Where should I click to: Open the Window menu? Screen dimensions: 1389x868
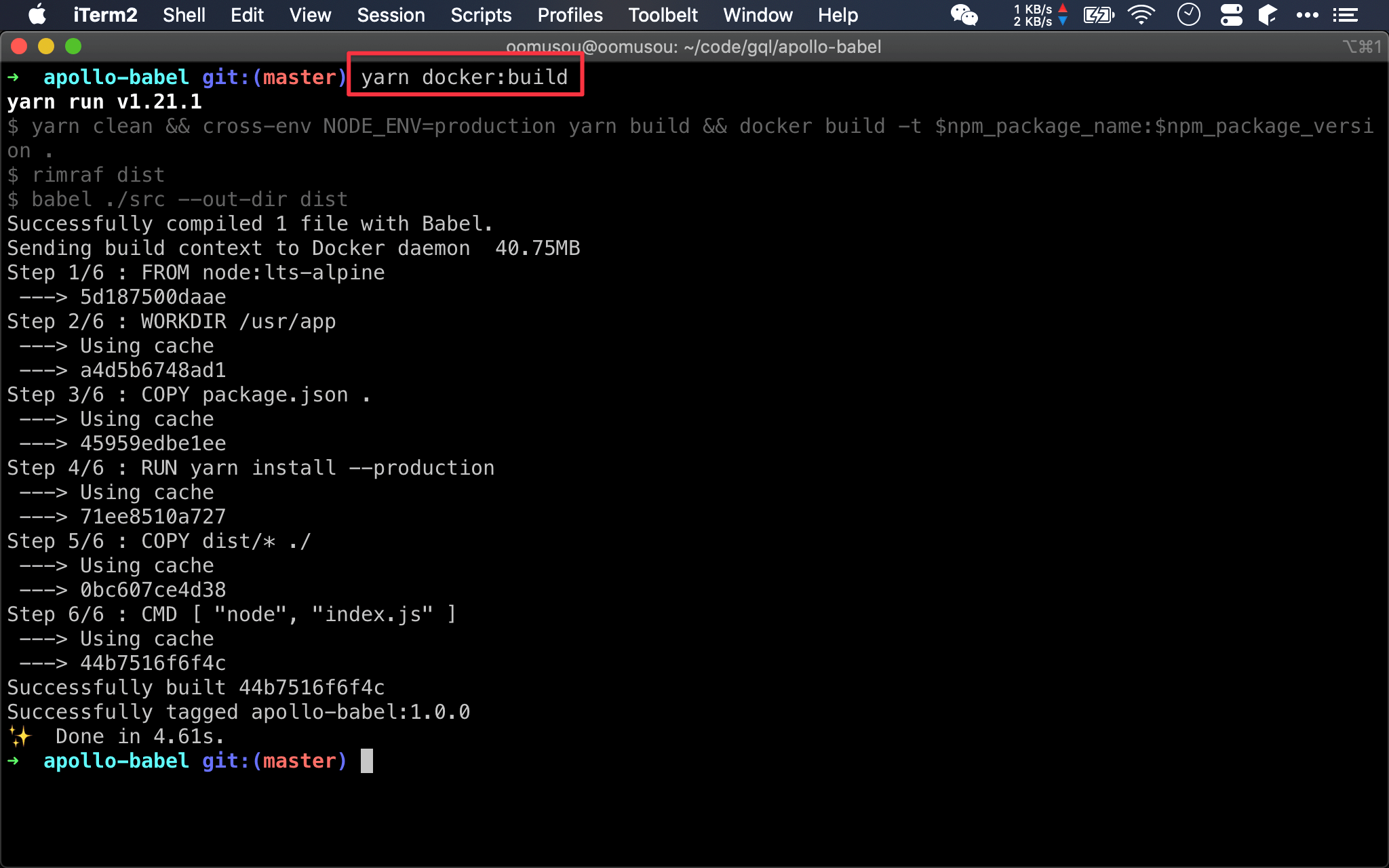tap(758, 15)
